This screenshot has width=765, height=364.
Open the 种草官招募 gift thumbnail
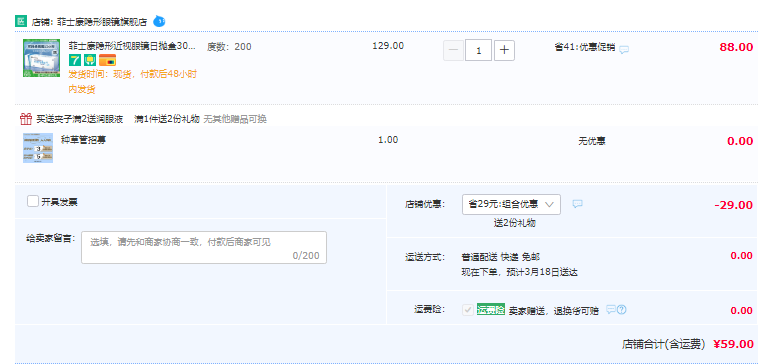click(38, 148)
